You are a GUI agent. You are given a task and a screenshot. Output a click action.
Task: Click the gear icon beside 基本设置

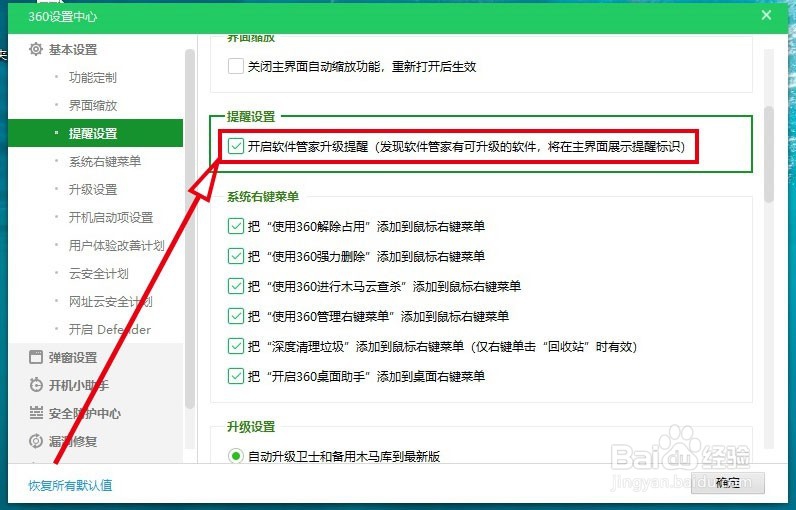36,49
